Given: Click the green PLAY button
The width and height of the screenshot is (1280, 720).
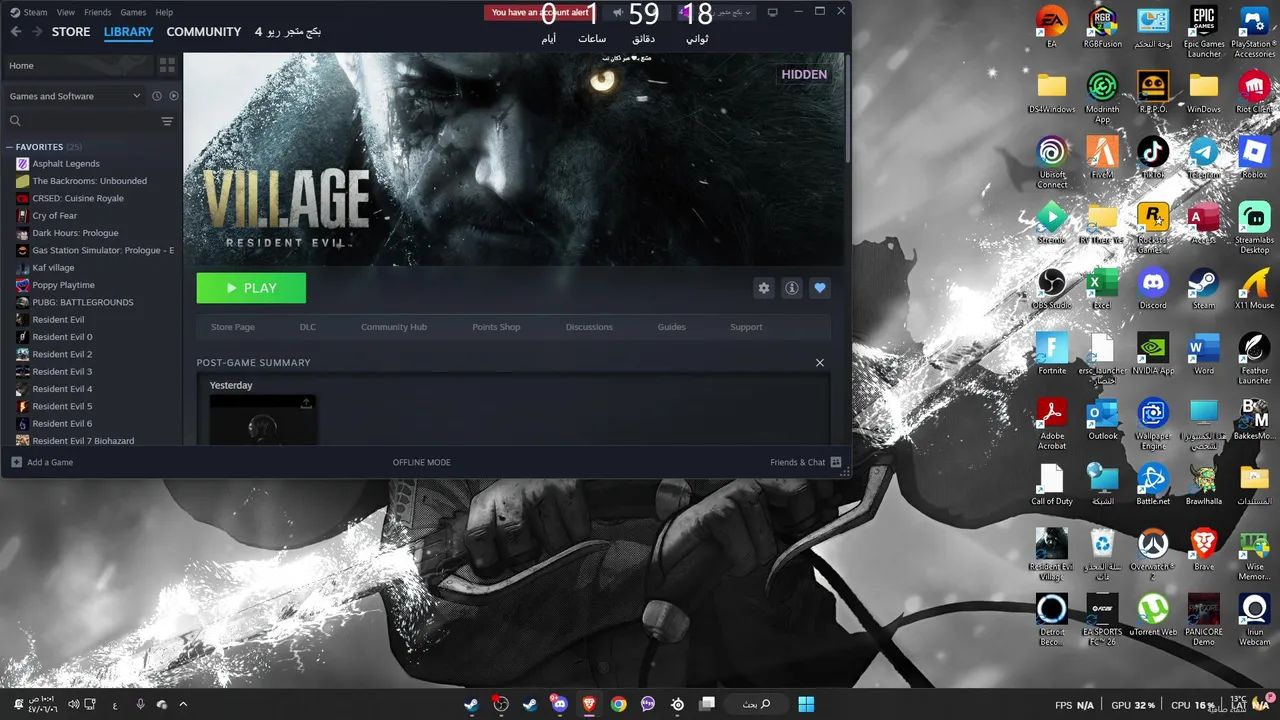Looking at the screenshot, I should coord(251,288).
